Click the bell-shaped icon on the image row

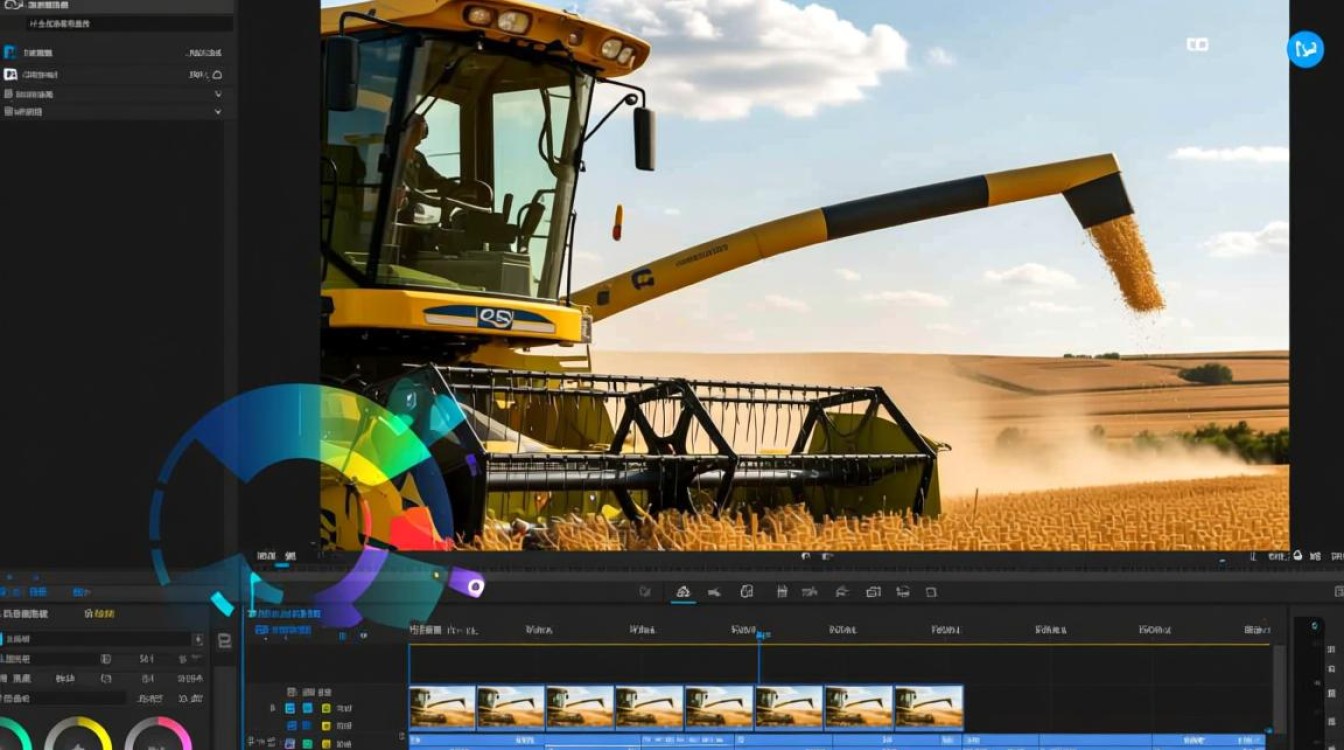[217, 74]
